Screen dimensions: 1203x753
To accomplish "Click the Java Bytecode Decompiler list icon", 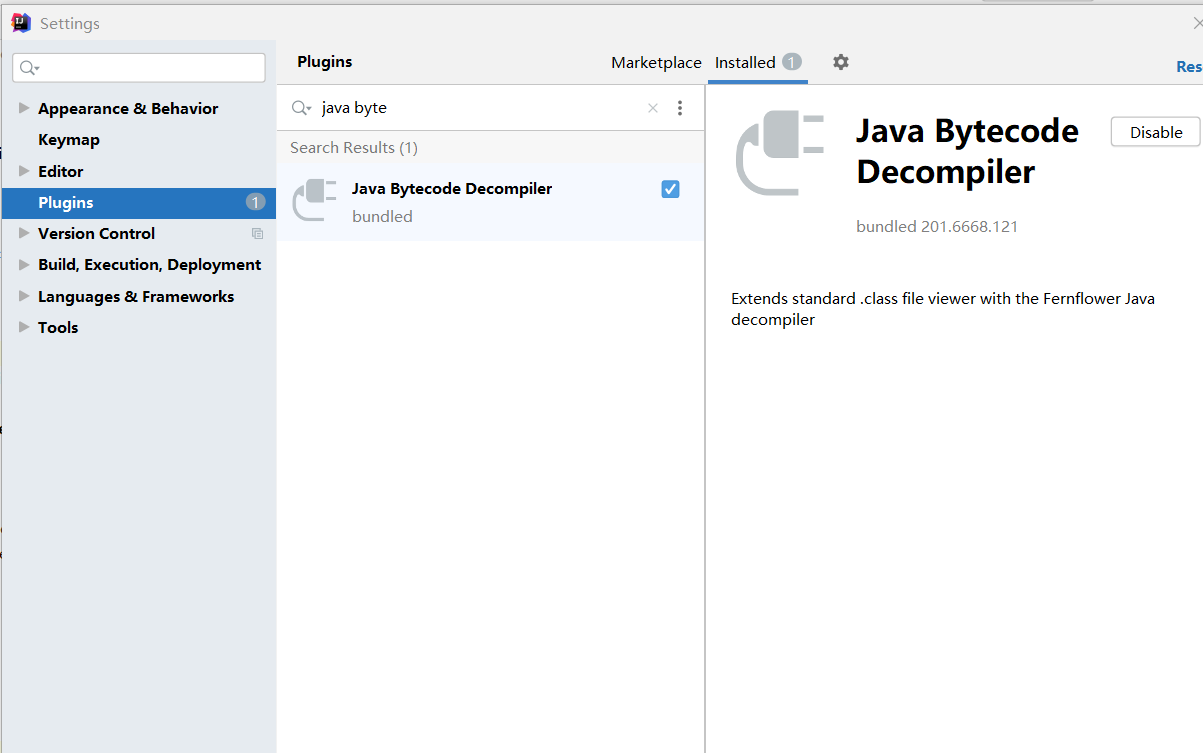I will point(314,200).
